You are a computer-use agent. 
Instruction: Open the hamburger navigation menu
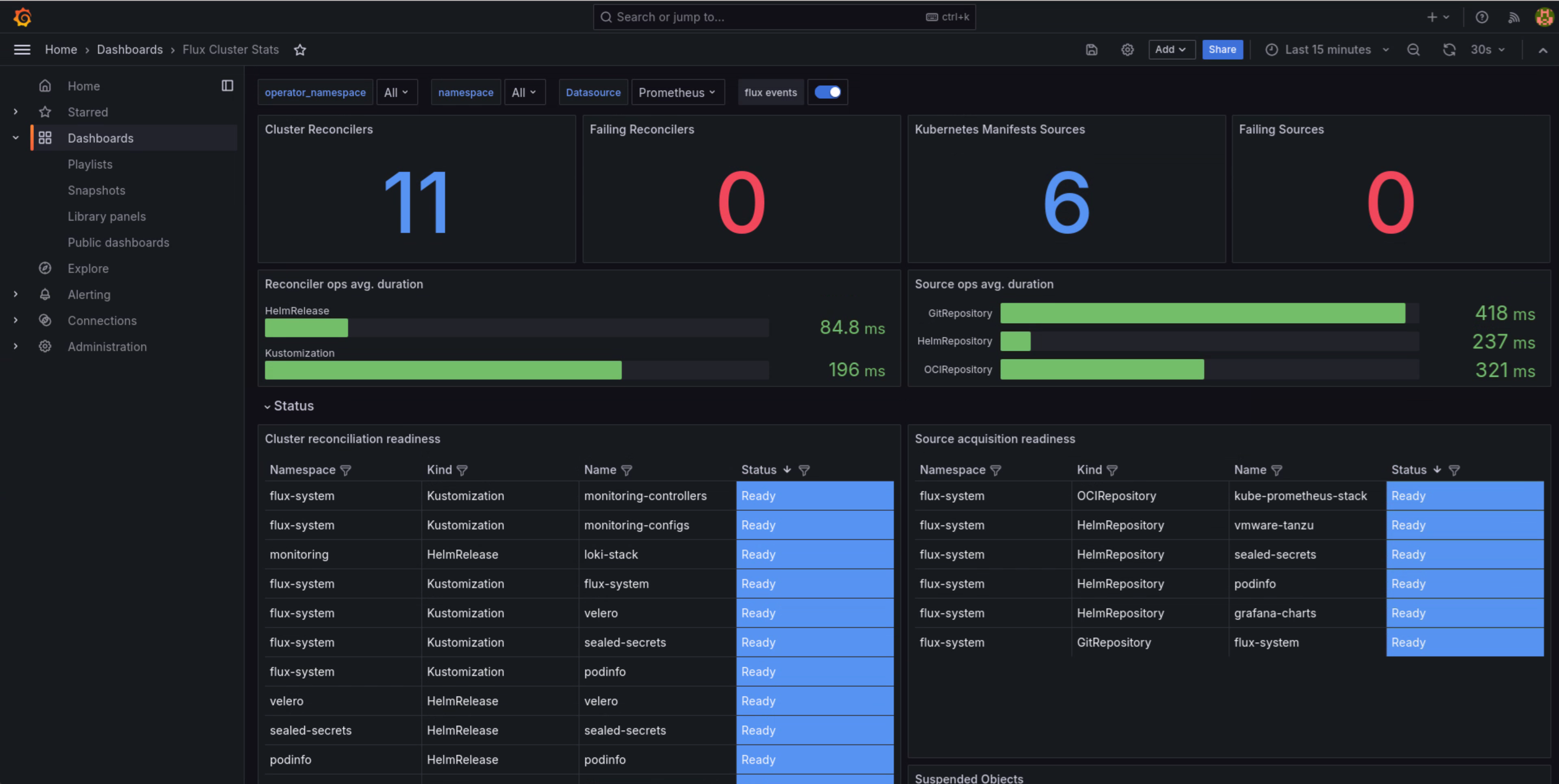pos(22,49)
